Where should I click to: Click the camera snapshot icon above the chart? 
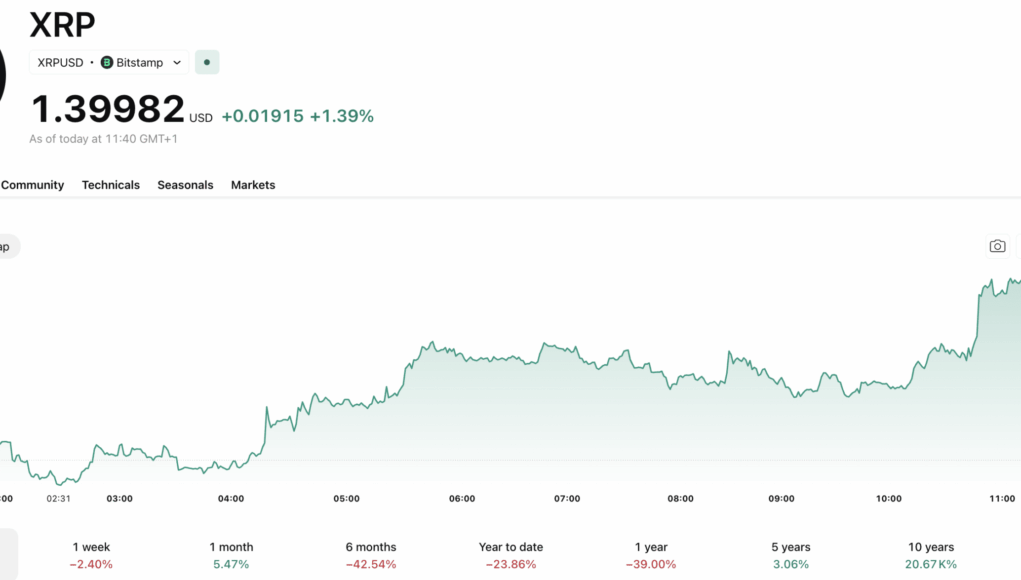pos(997,246)
